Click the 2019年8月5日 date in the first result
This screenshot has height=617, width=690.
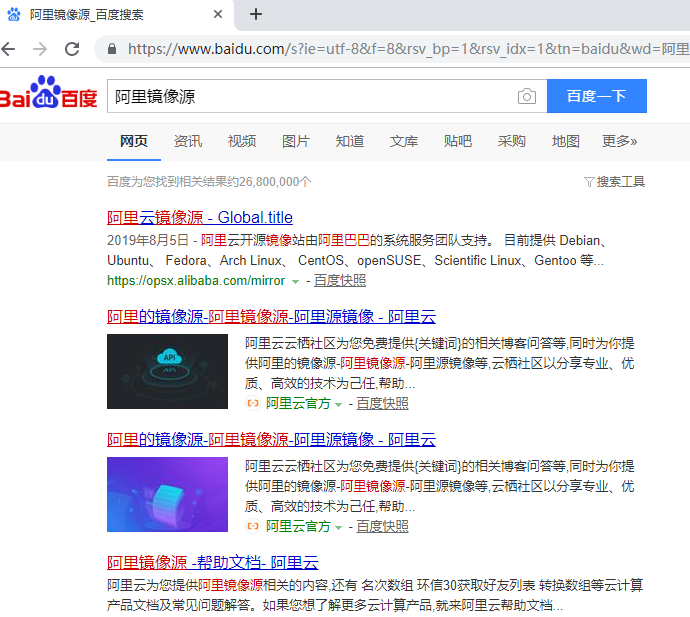[147, 240]
